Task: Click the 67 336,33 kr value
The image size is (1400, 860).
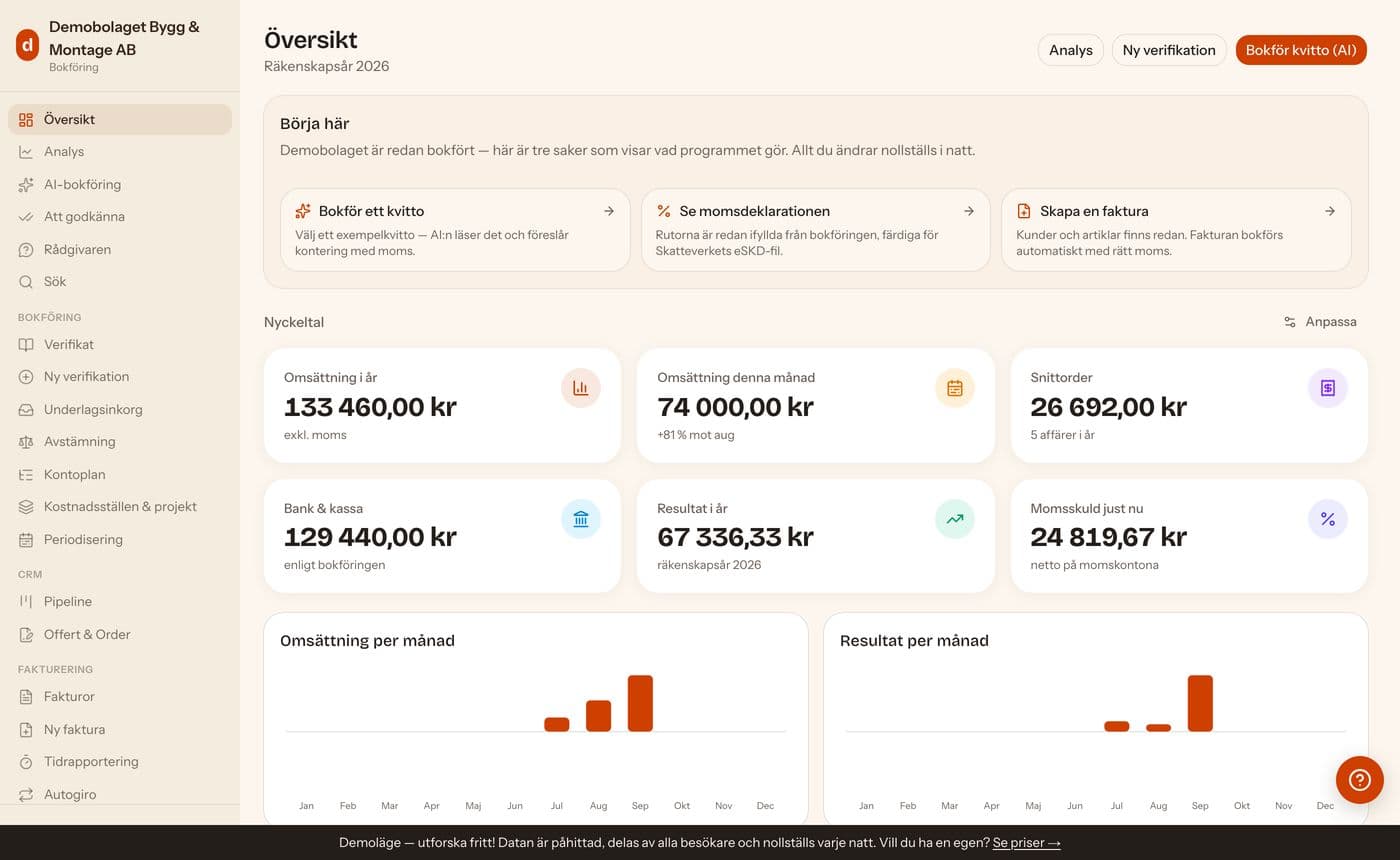Action: pos(735,537)
